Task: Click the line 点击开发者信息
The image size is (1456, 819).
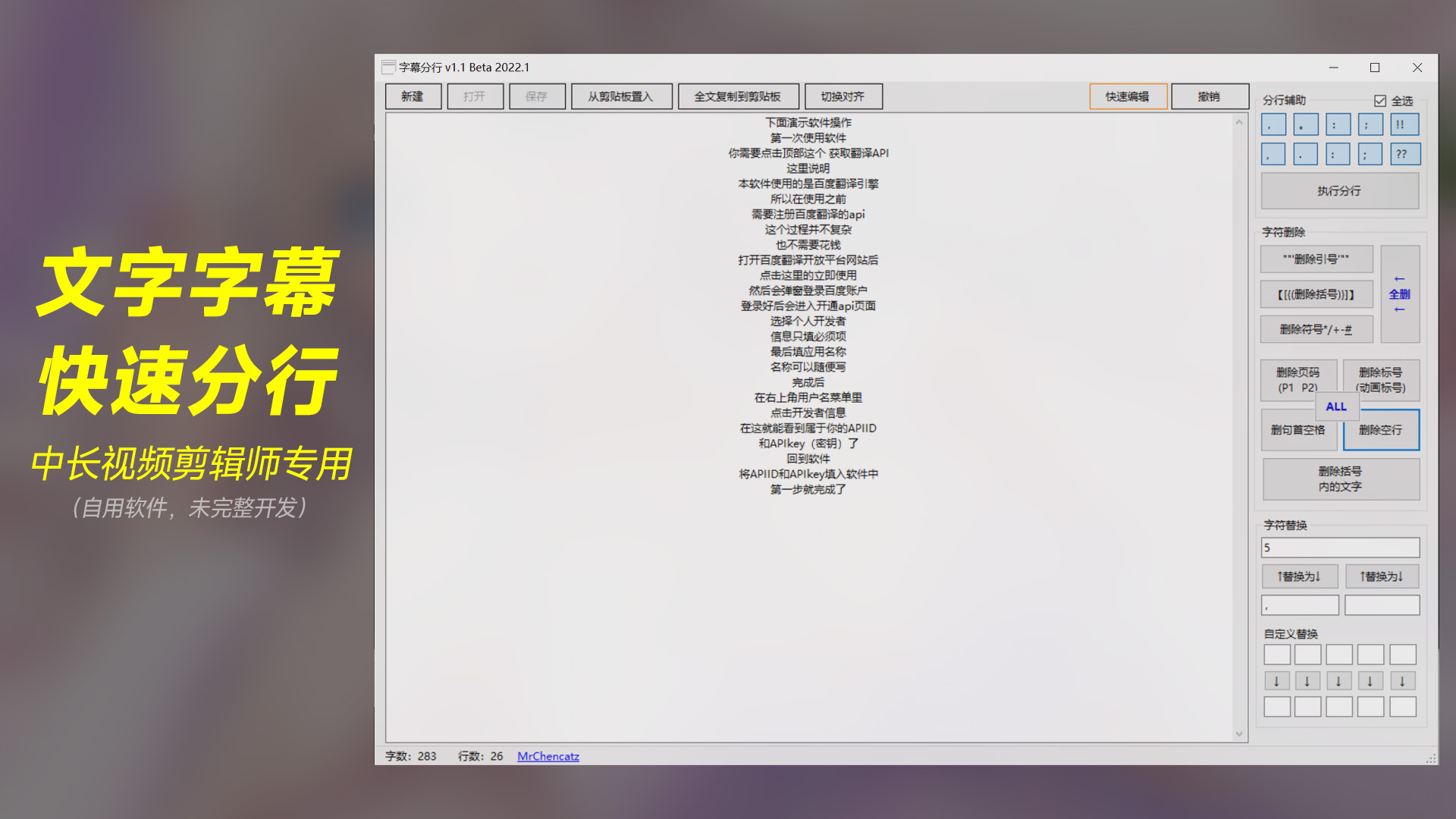Action: 808,413
